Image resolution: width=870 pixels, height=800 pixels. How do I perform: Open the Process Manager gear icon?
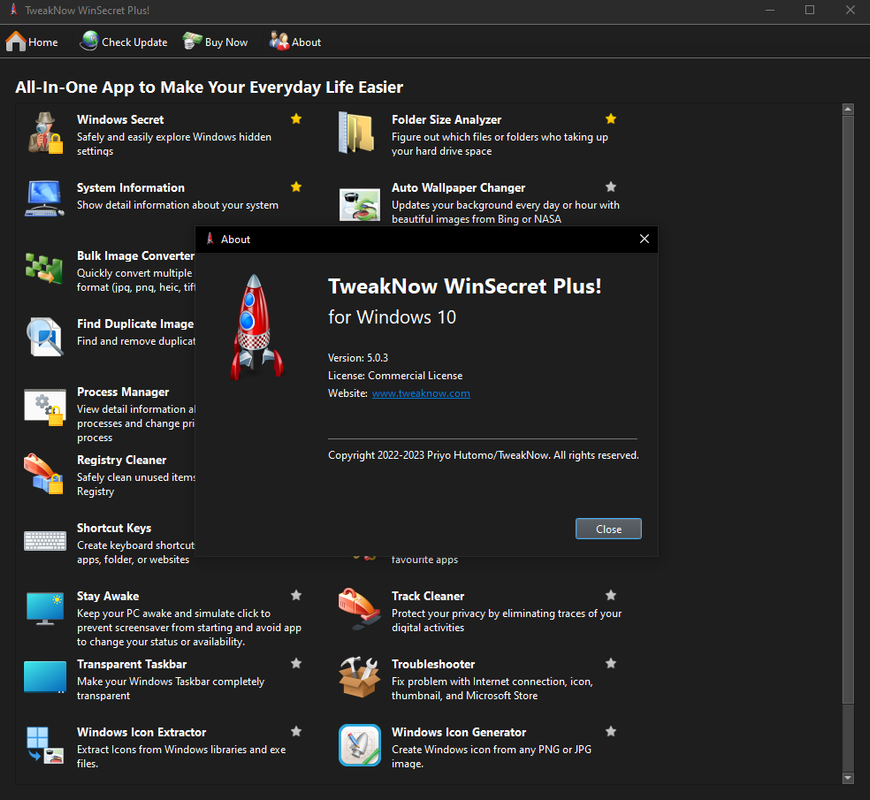tap(44, 407)
